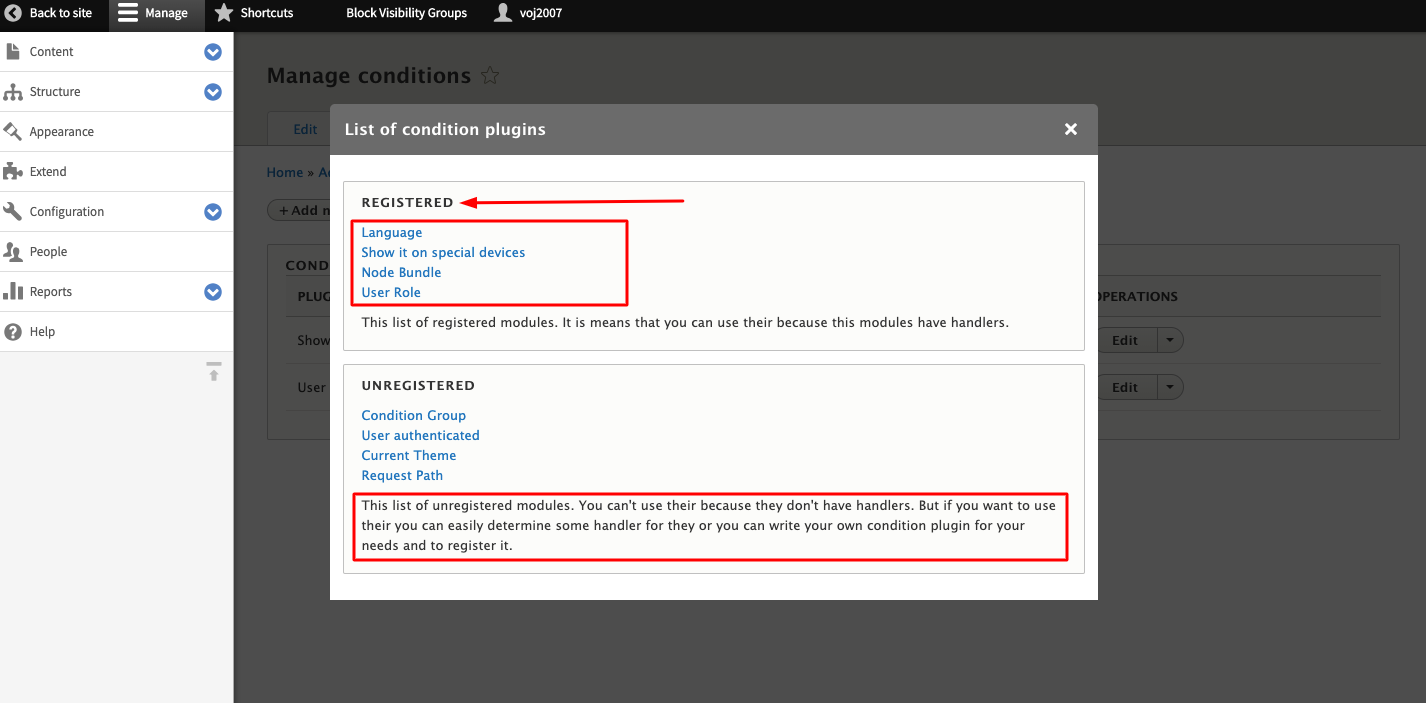This screenshot has height=703, width=1426.
Task: Click the Manage hamburger icon
Action: [x=128, y=13]
